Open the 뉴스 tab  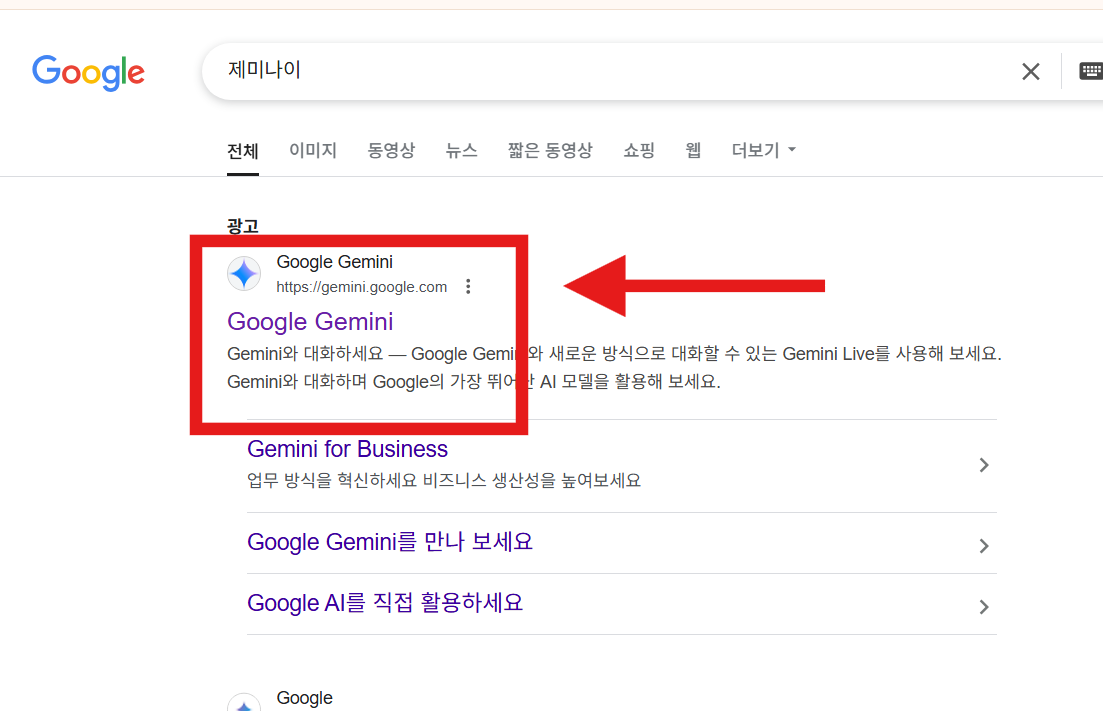[x=461, y=150]
